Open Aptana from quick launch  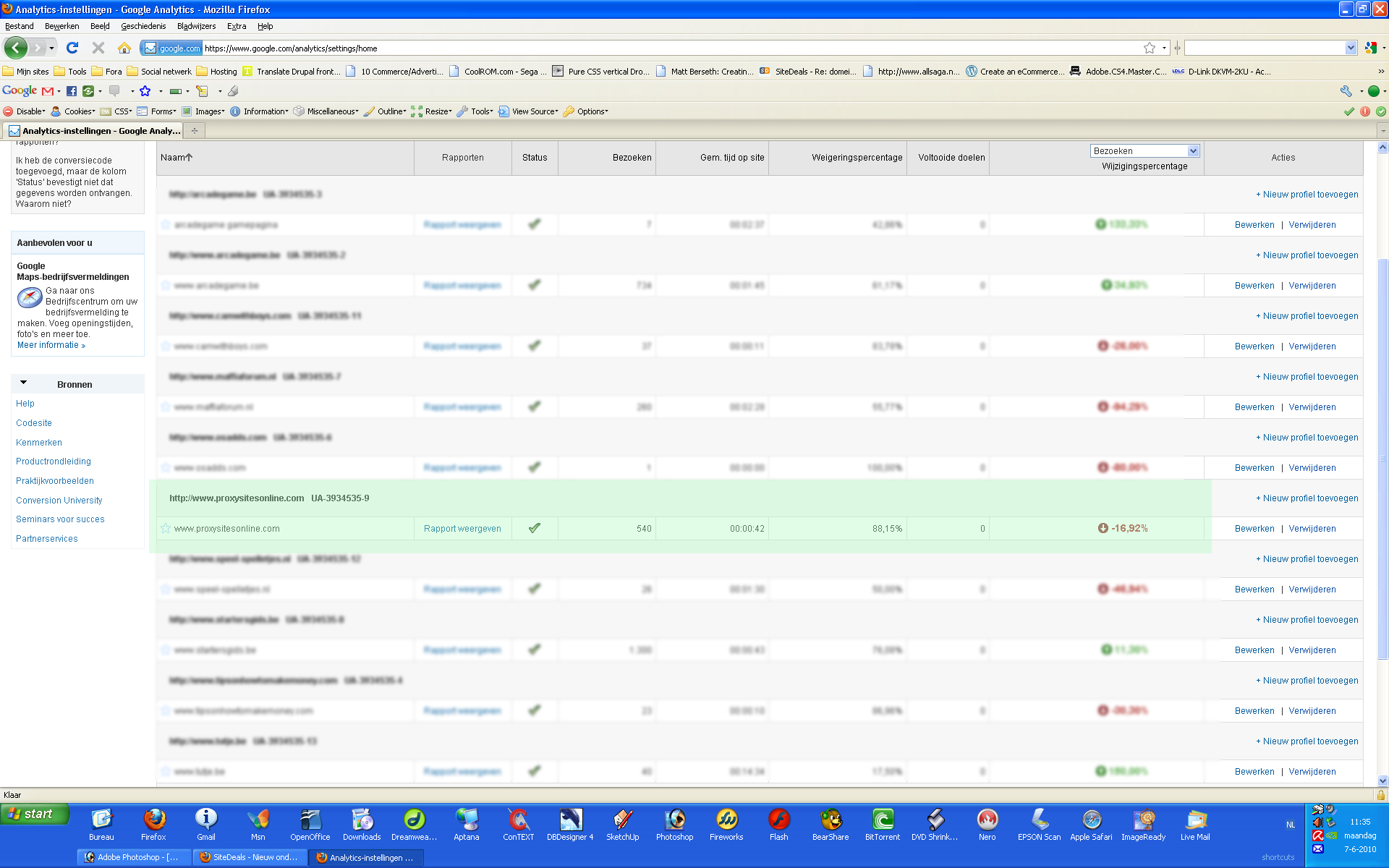tap(467, 825)
